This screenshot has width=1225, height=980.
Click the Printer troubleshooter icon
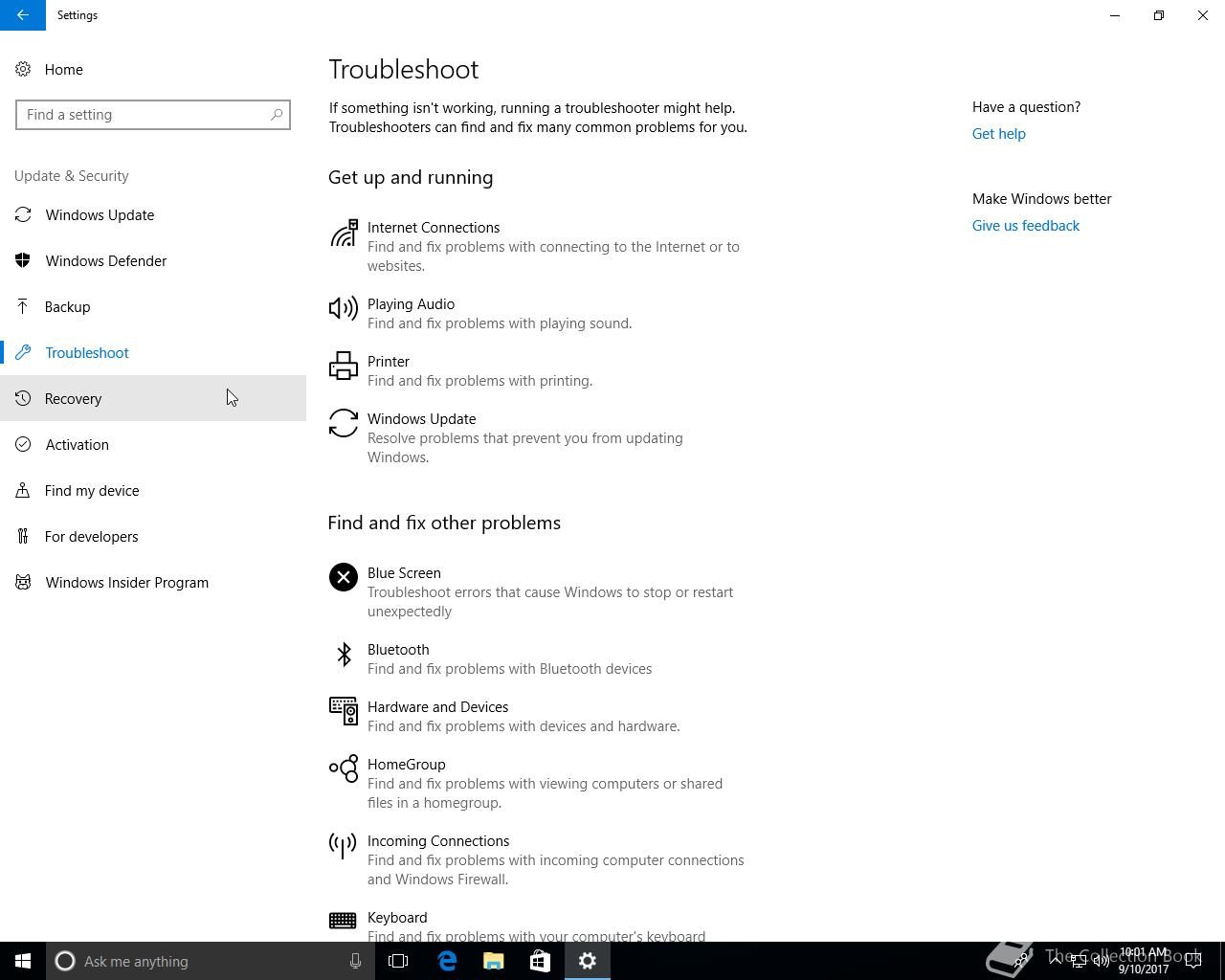344,366
